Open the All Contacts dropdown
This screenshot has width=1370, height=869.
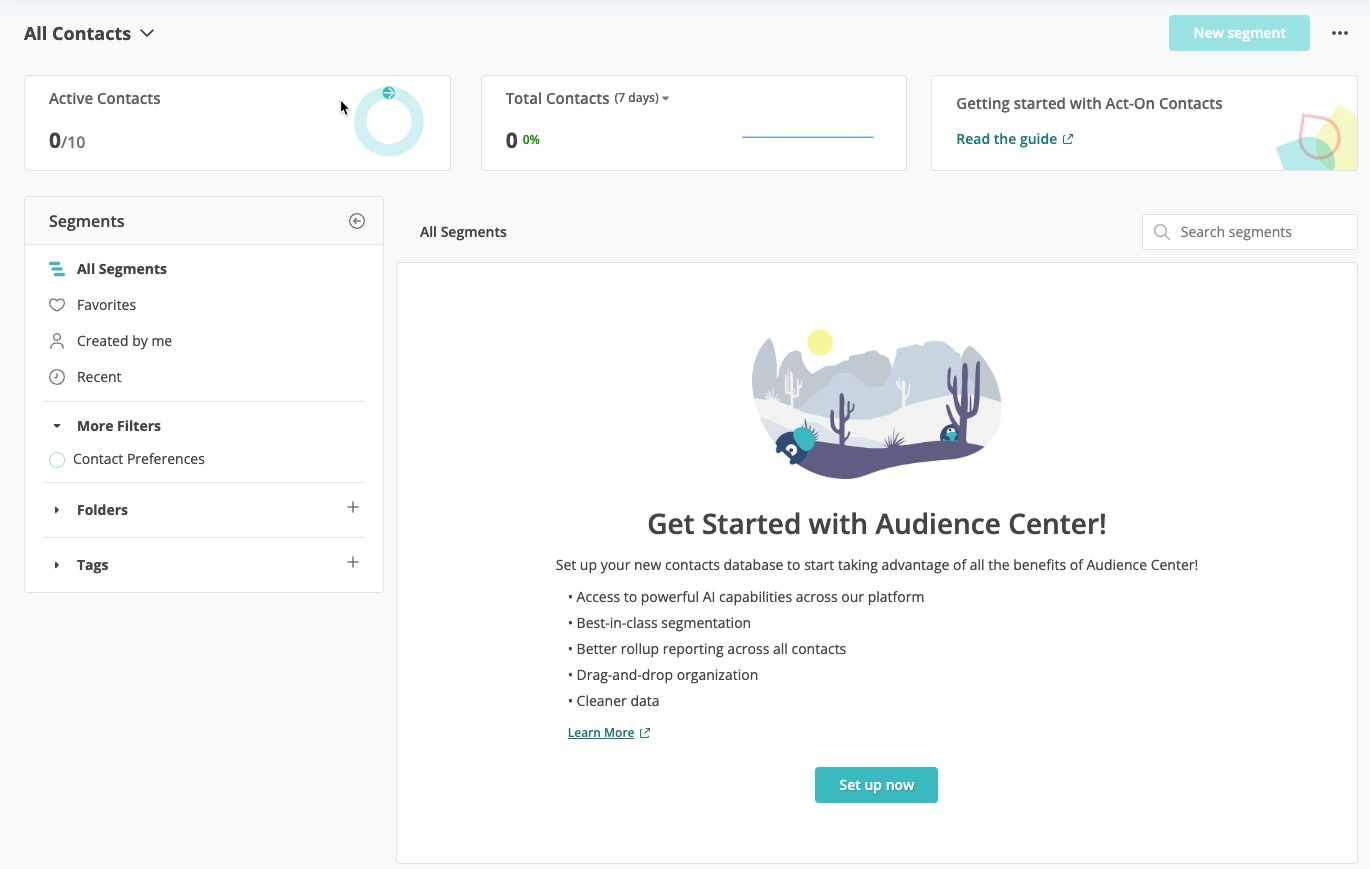click(x=89, y=33)
